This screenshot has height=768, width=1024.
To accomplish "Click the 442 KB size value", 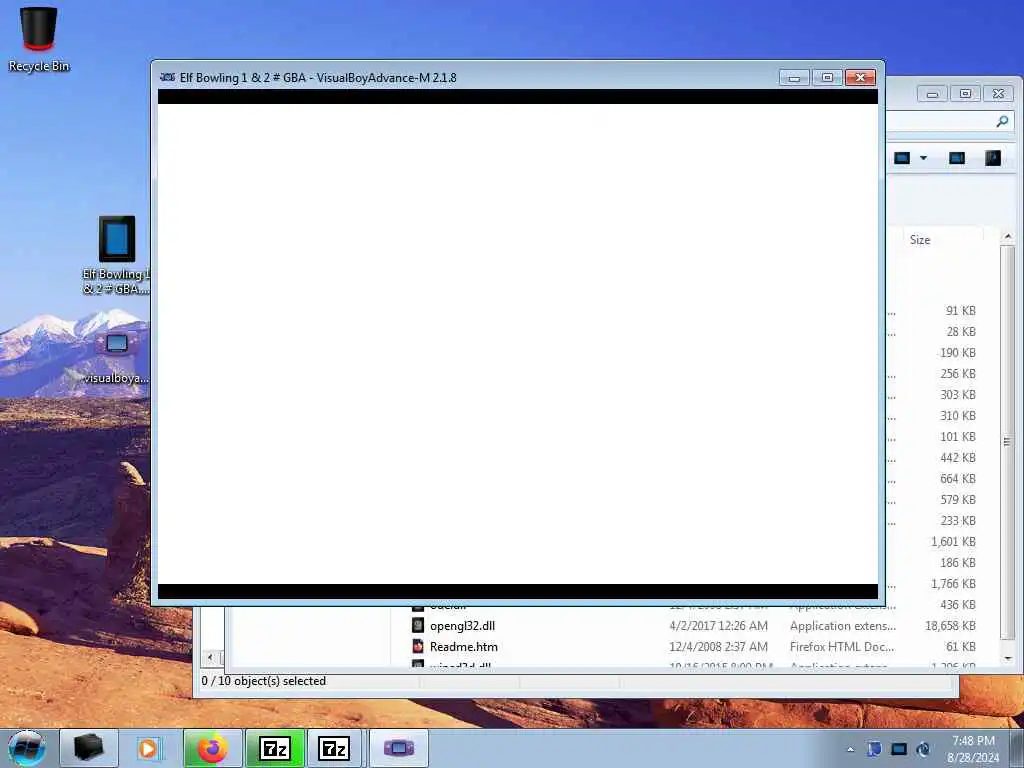I will point(958,458).
